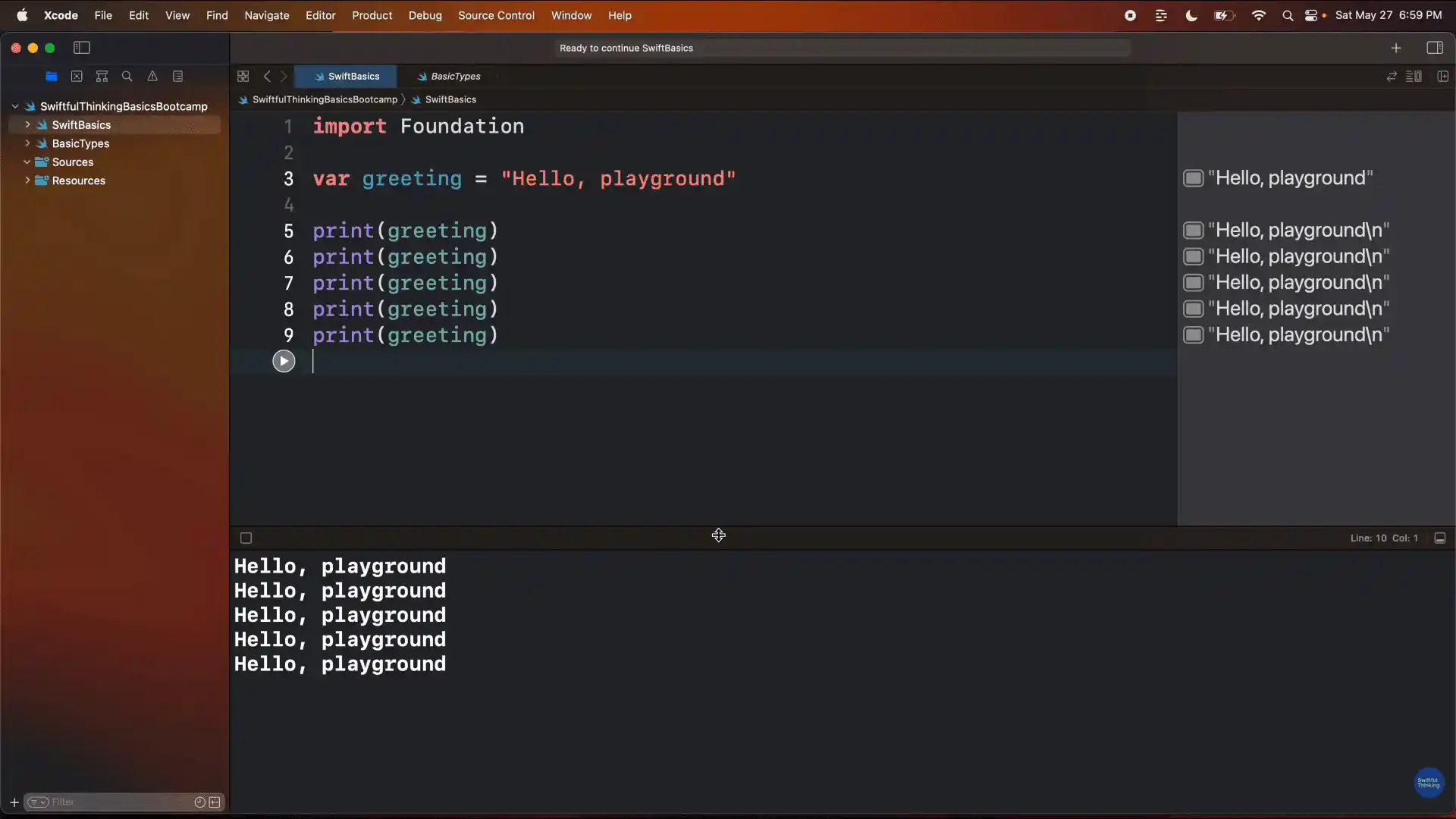Screen dimensions: 1456x819
Task: Open the Symbol navigator icon
Action: click(102, 77)
